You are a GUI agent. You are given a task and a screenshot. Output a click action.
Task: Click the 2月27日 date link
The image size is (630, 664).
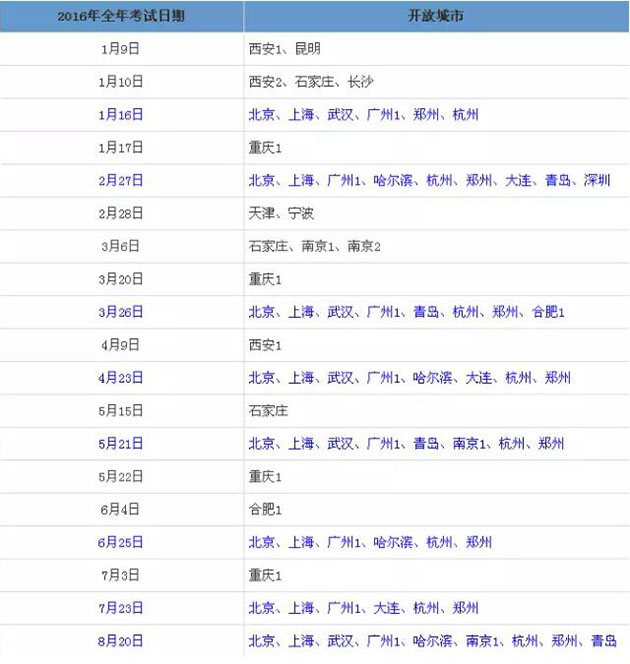click(121, 181)
